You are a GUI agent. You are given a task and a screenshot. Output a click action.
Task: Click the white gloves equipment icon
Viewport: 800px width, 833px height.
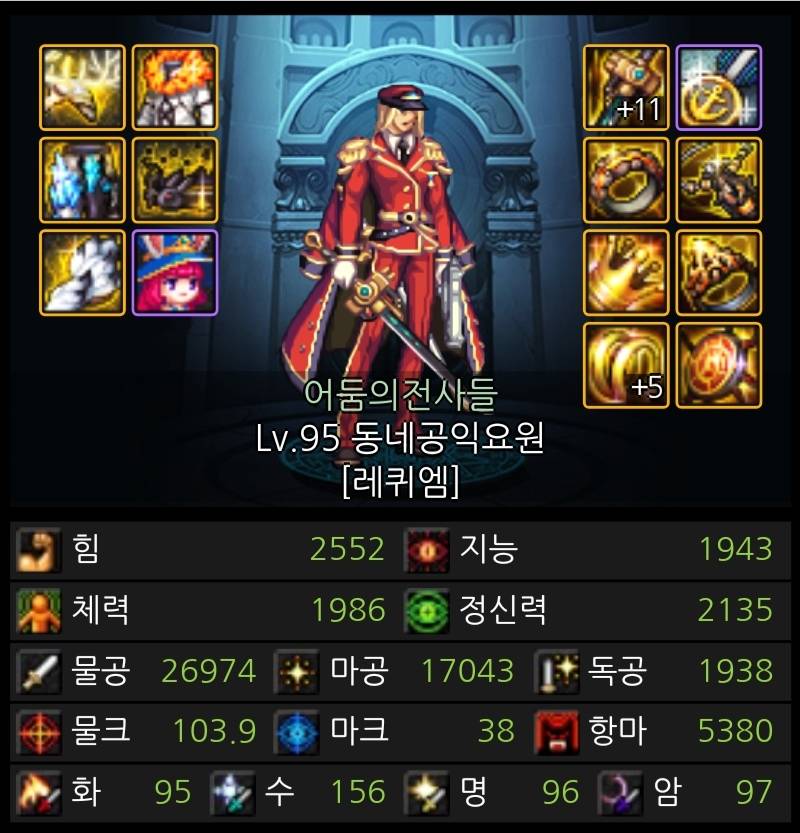pos(82,273)
